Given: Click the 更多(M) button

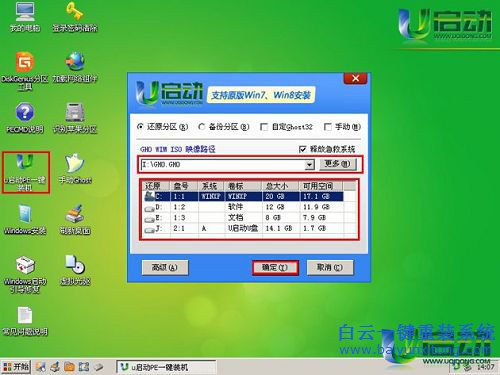Looking at the screenshot, I should pyautogui.click(x=338, y=164).
